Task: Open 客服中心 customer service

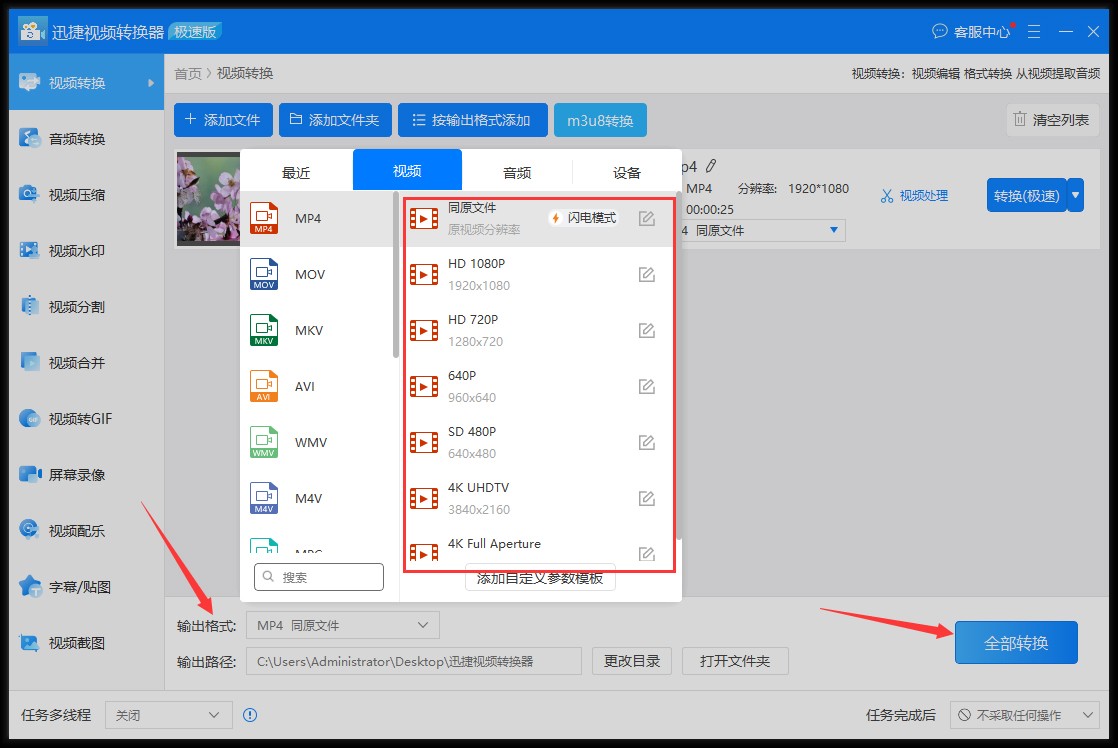Action: [972, 31]
